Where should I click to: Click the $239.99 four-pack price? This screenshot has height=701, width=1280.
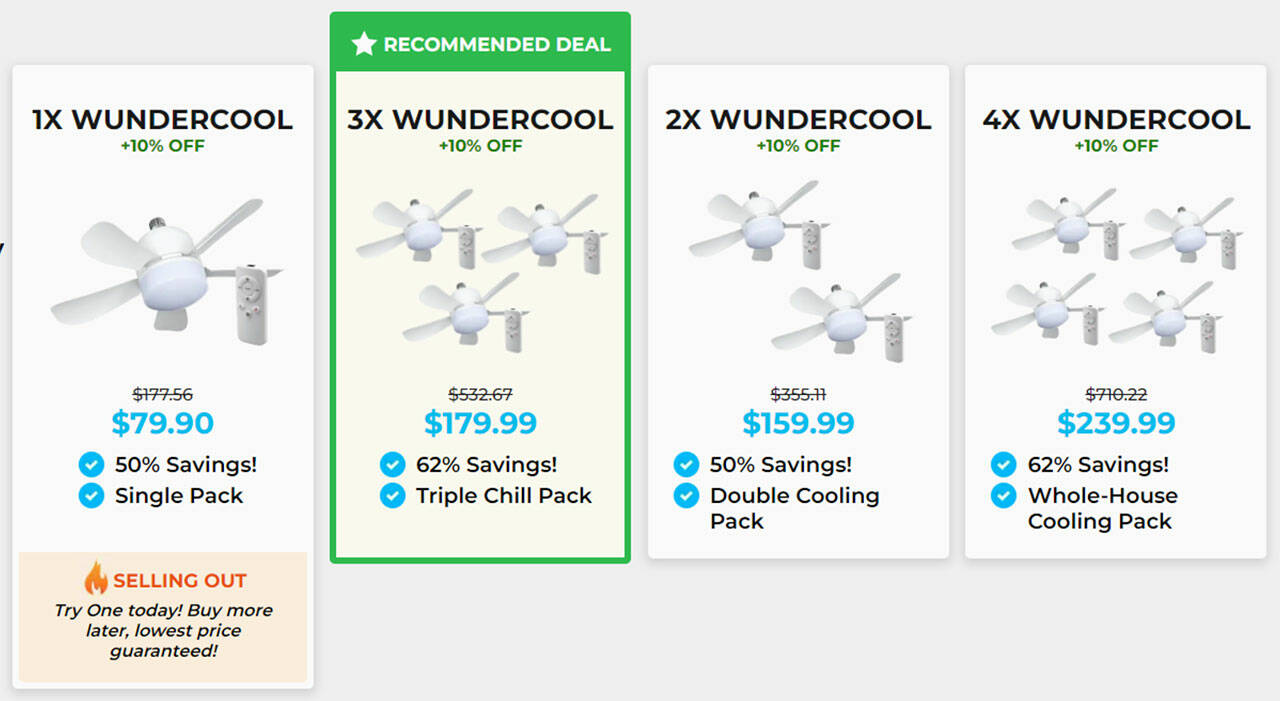[1116, 423]
